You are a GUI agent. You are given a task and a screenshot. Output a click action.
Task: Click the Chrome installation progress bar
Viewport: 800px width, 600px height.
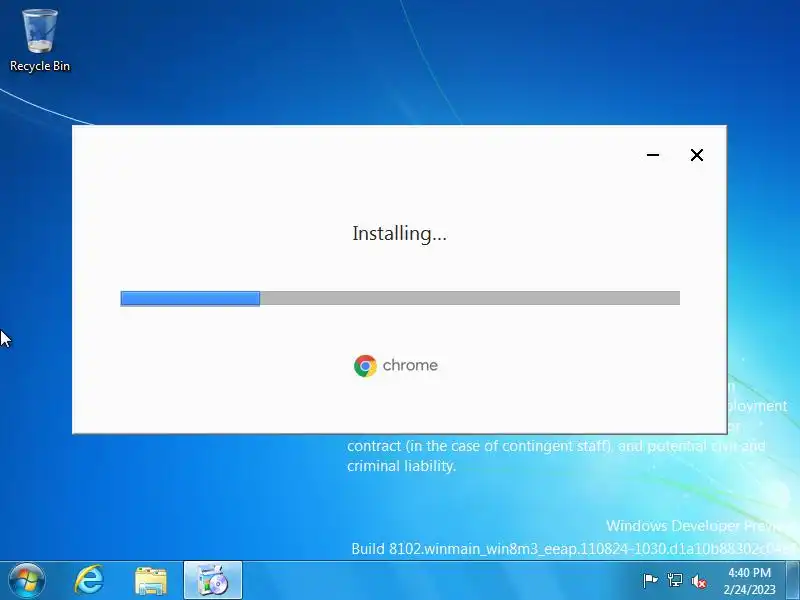(400, 298)
